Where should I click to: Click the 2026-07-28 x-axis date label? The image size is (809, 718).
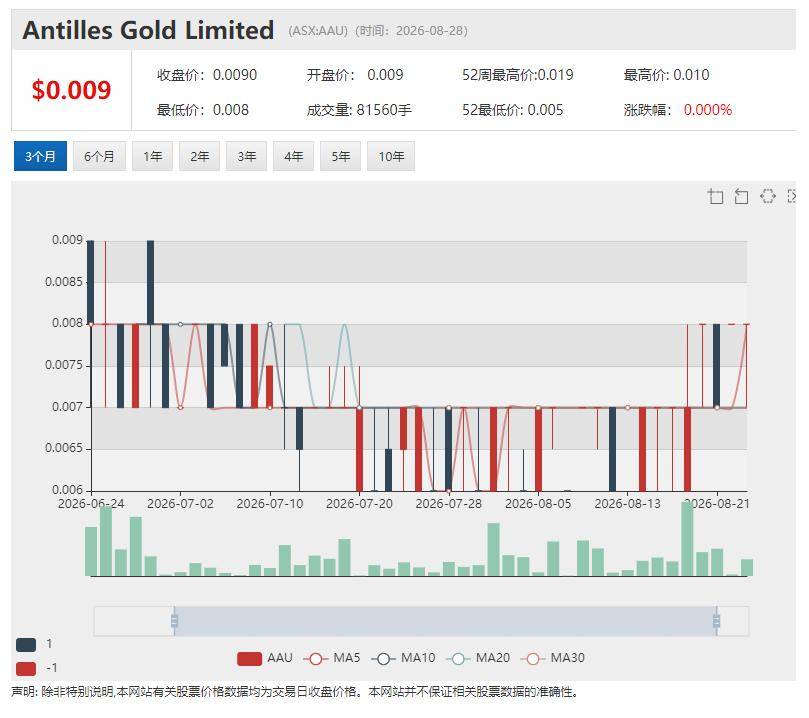click(x=449, y=504)
